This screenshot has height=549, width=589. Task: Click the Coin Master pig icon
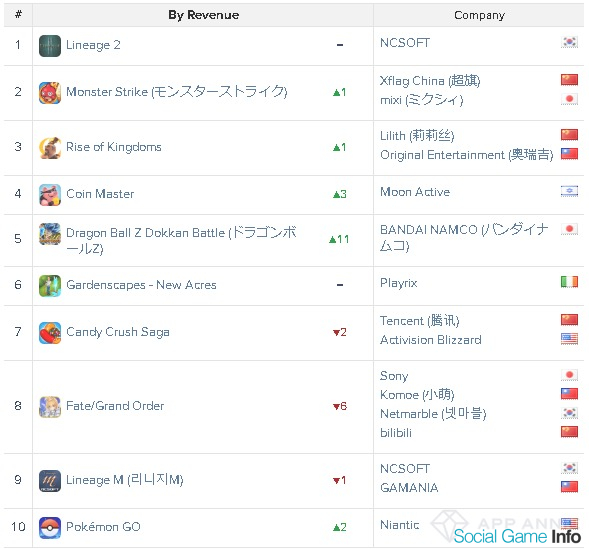click(50, 195)
